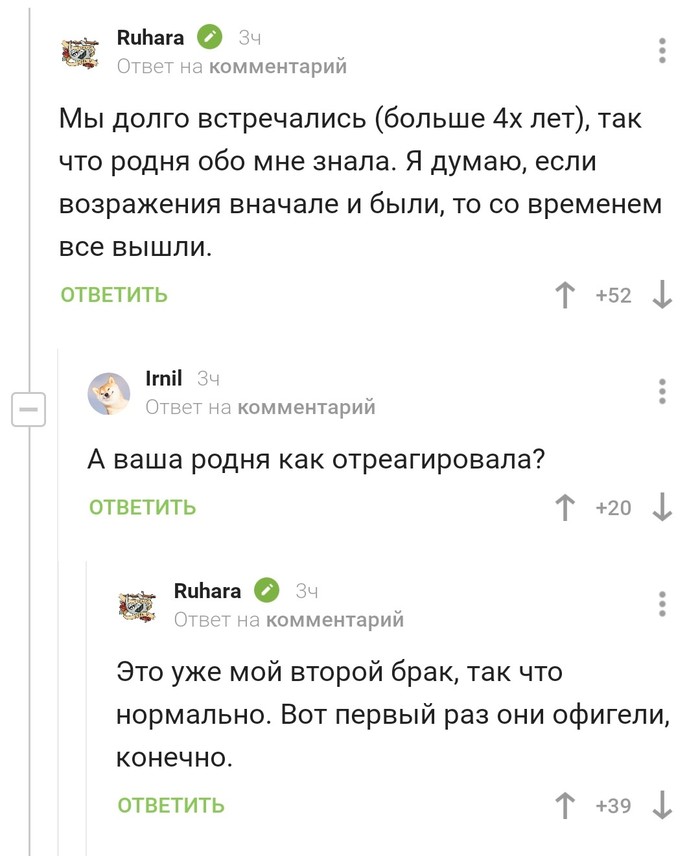Click Ruhara's avatar on top comment
Image resolution: width=700 pixels, height=856 pixels.
coord(81,52)
